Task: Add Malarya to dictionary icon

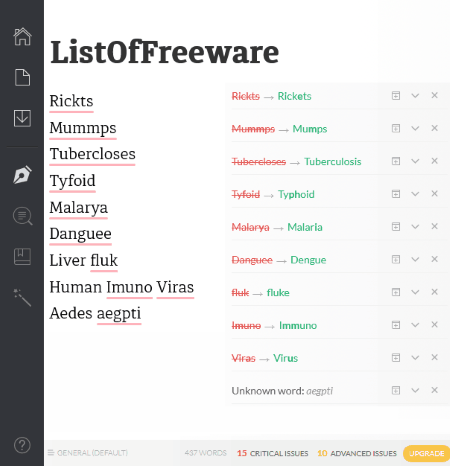Action: pyautogui.click(x=396, y=227)
